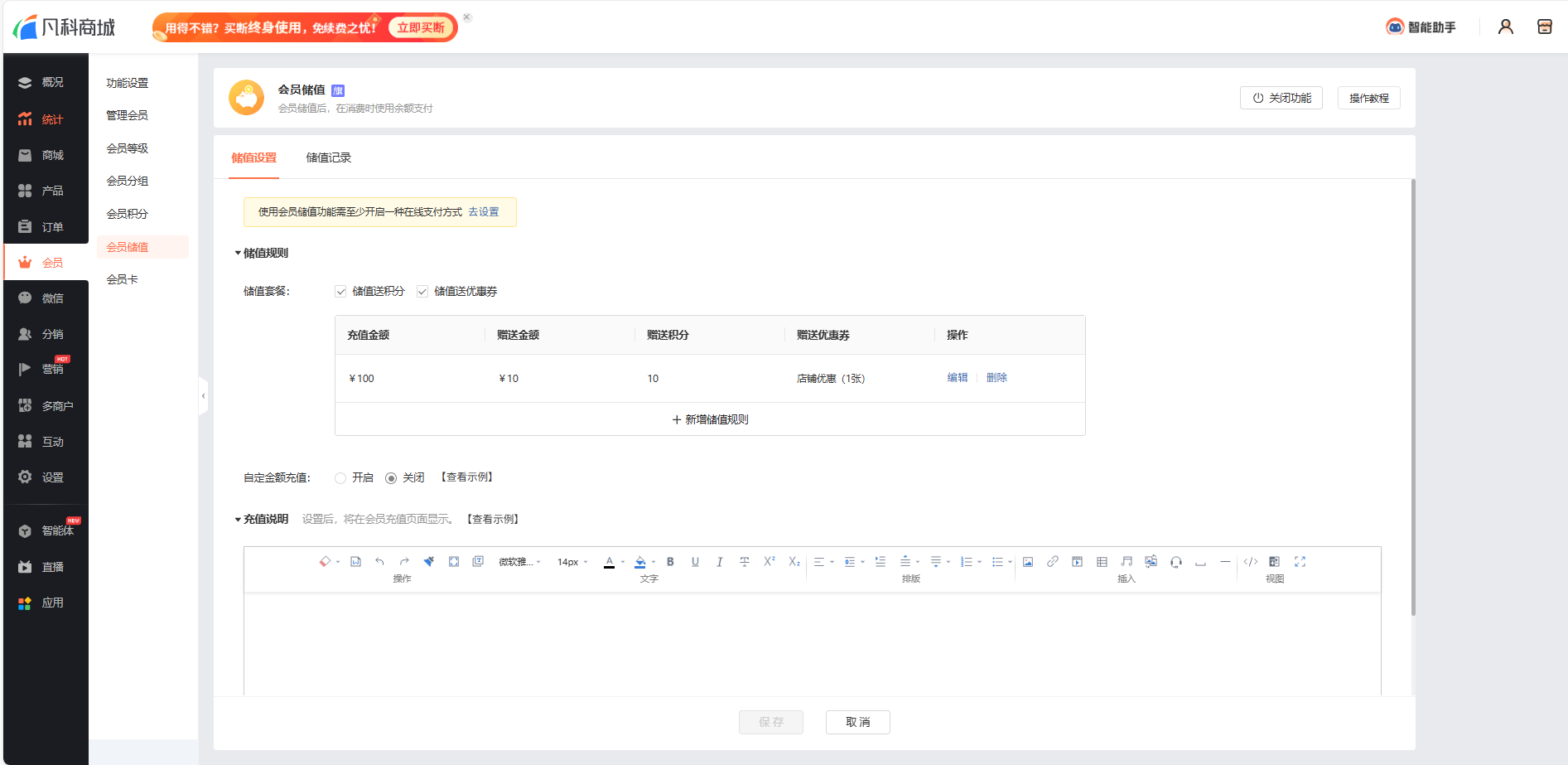
Task: Switch to the 储值记录 tab
Action: (328, 157)
